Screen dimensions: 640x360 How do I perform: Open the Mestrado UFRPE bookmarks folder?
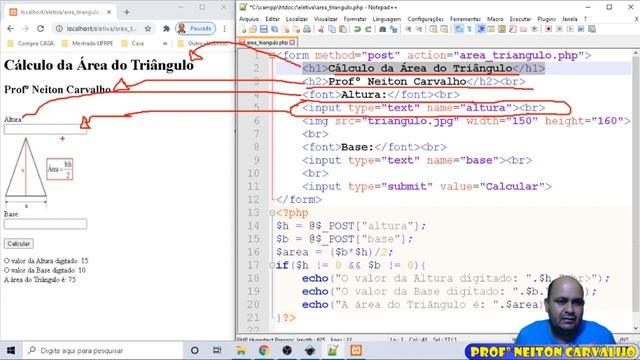tap(87, 43)
